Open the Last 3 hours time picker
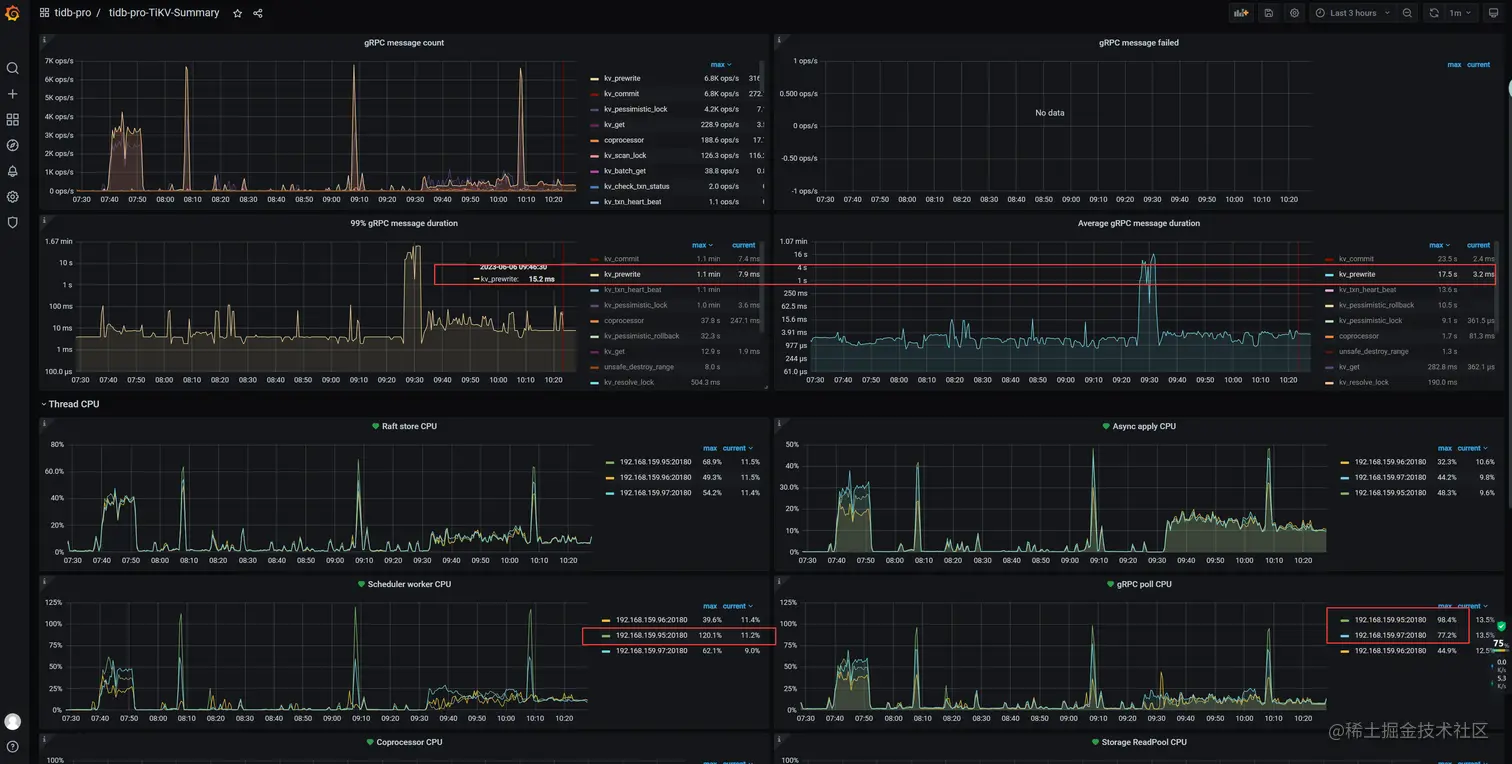Image resolution: width=1512 pixels, height=764 pixels. point(1352,13)
